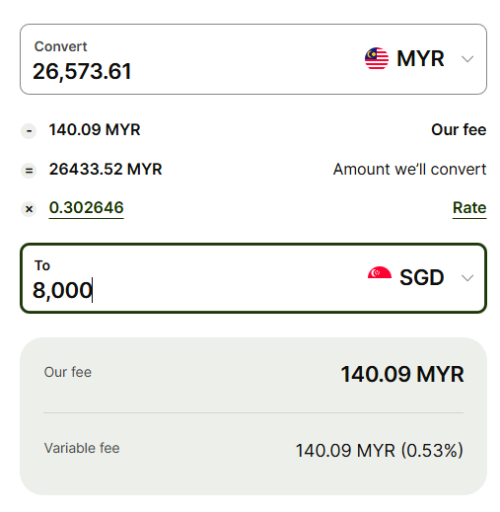500x512 pixels.
Task: Click the minus sign fee icon
Action: pyautogui.click(x=29, y=131)
